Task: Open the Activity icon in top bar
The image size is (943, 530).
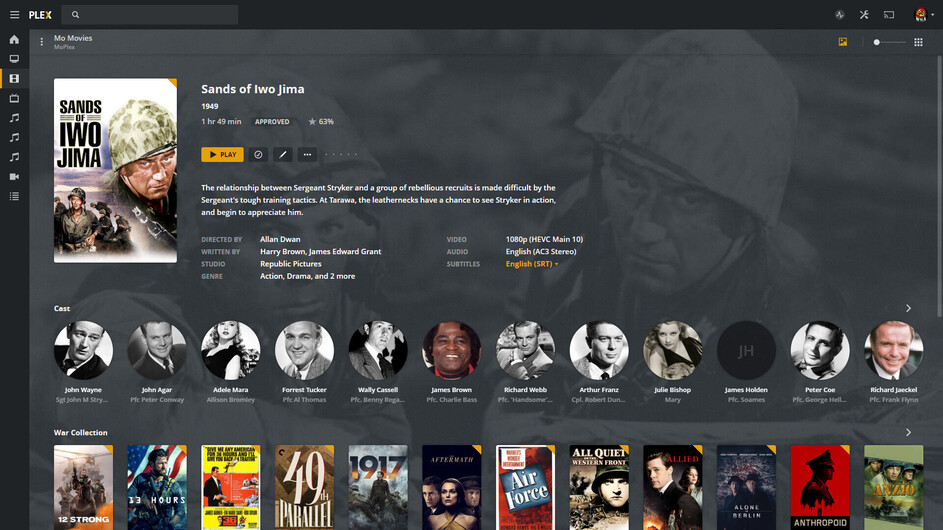Action: click(x=840, y=14)
